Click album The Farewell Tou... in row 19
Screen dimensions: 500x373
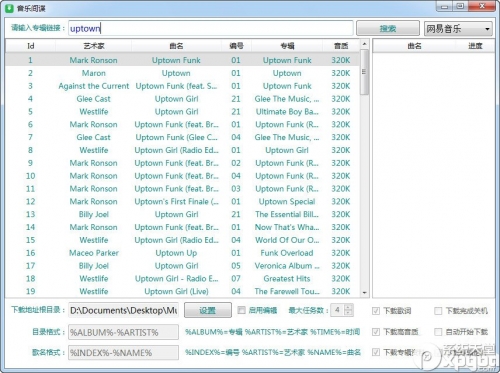(287, 291)
